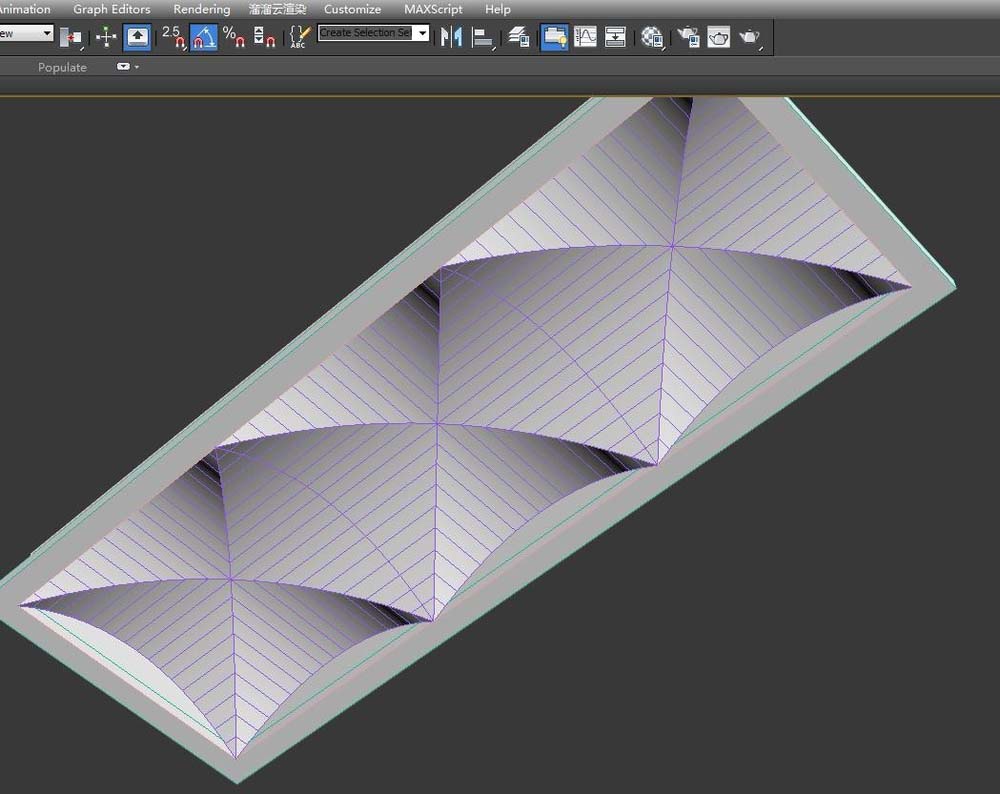Click the Edit Named Selection Sets button
This screenshot has height=794, width=1000.
[297, 37]
